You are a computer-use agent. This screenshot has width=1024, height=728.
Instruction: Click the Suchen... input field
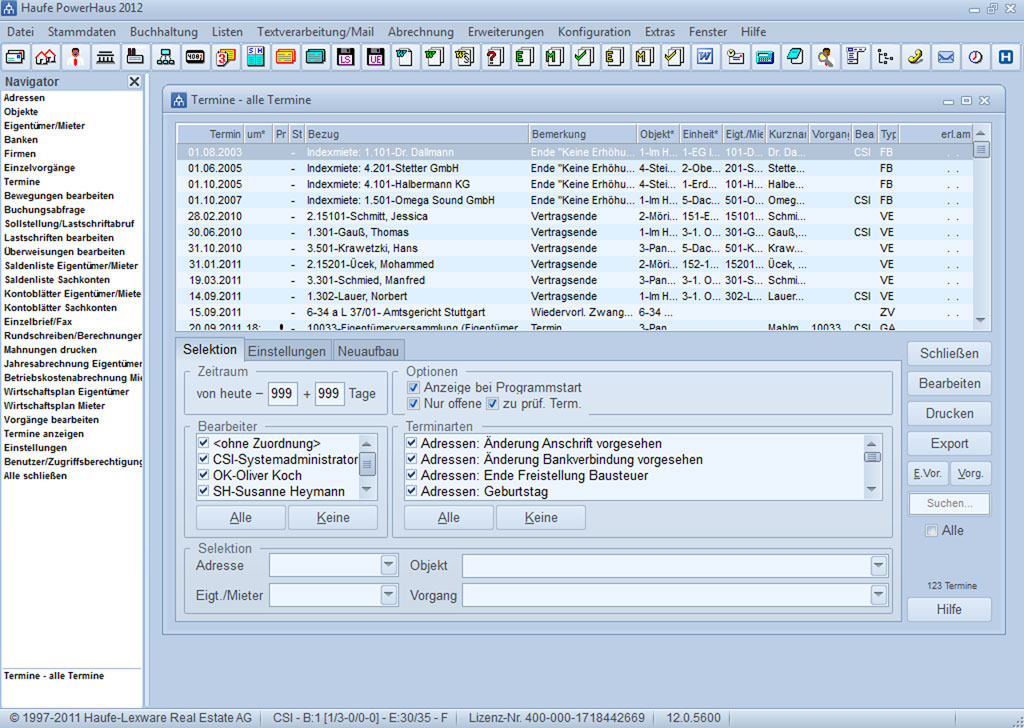click(949, 503)
